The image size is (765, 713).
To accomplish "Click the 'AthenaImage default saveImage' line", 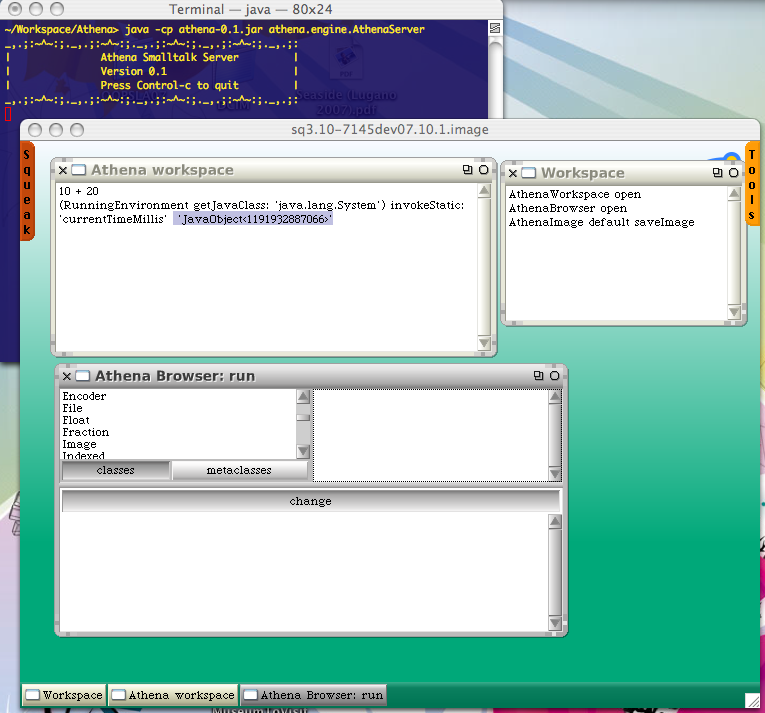I will point(602,223).
